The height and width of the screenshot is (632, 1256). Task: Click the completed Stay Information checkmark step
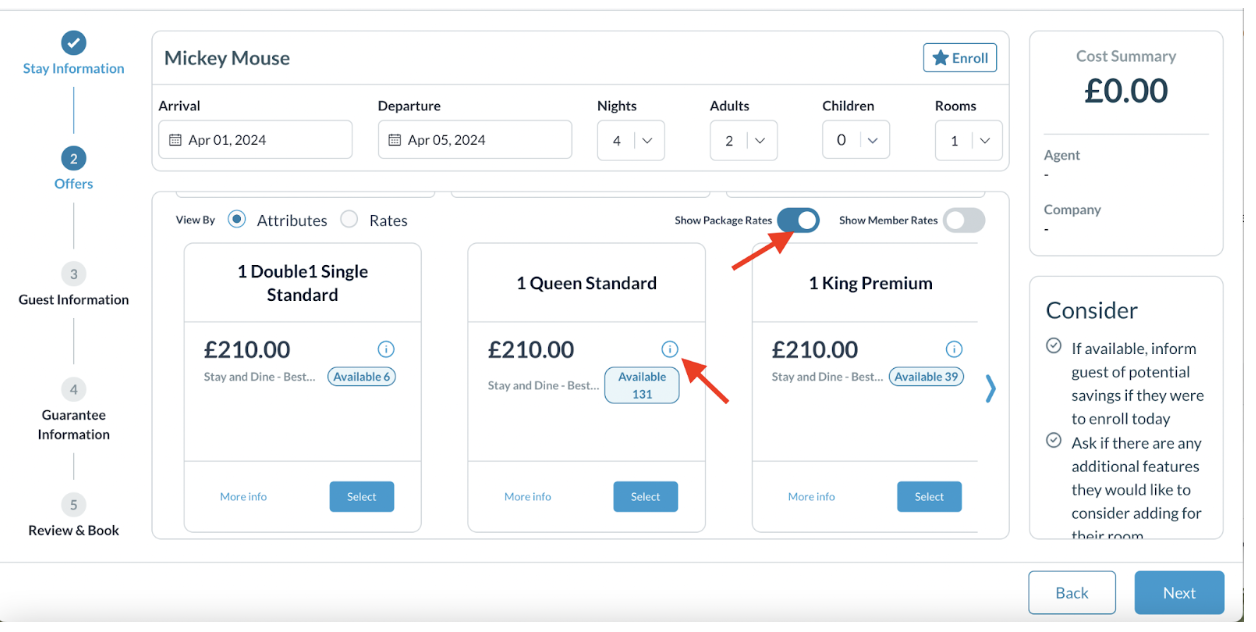click(73, 43)
